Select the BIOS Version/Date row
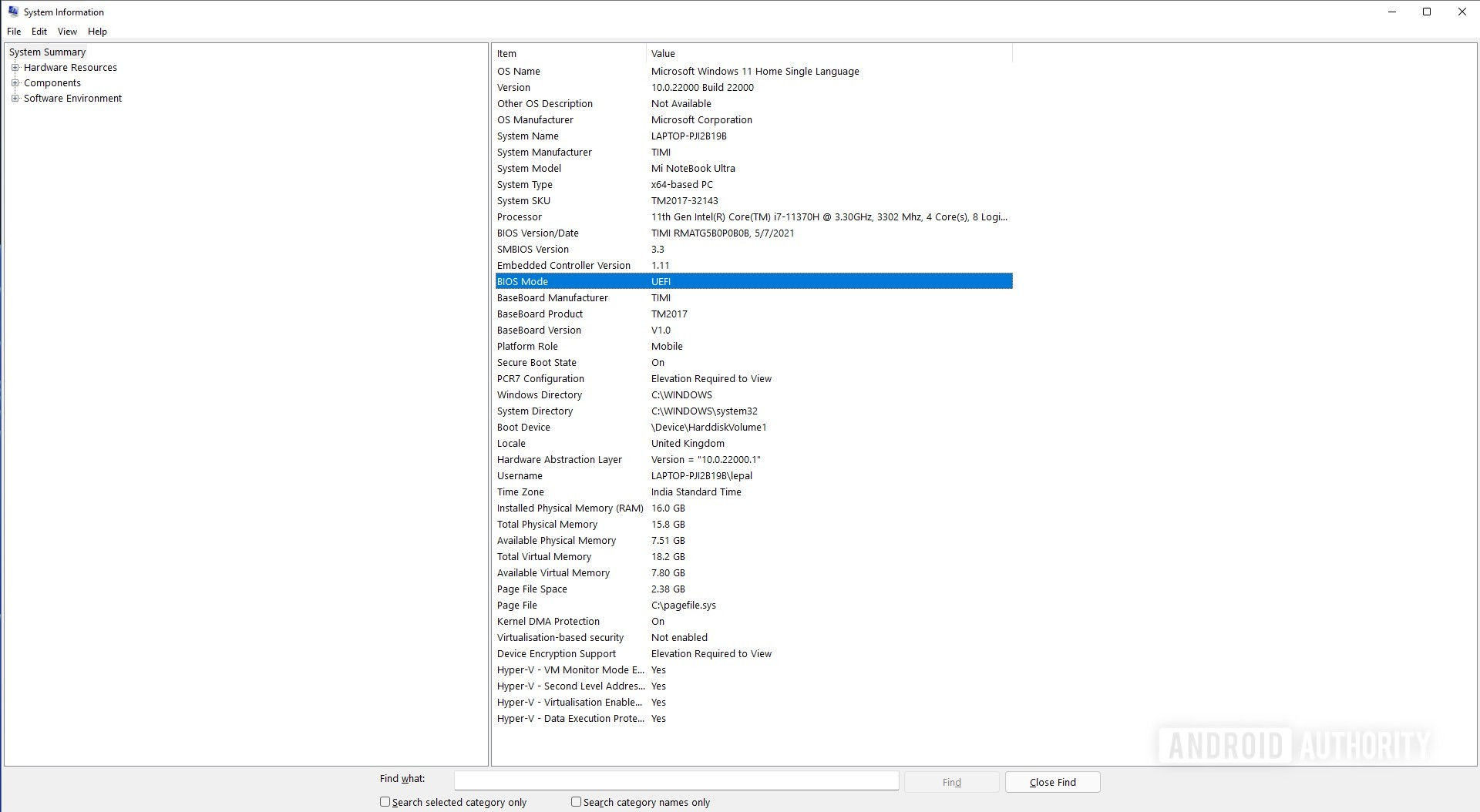Viewport: 1480px width, 812px height. pyautogui.click(x=753, y=233)
